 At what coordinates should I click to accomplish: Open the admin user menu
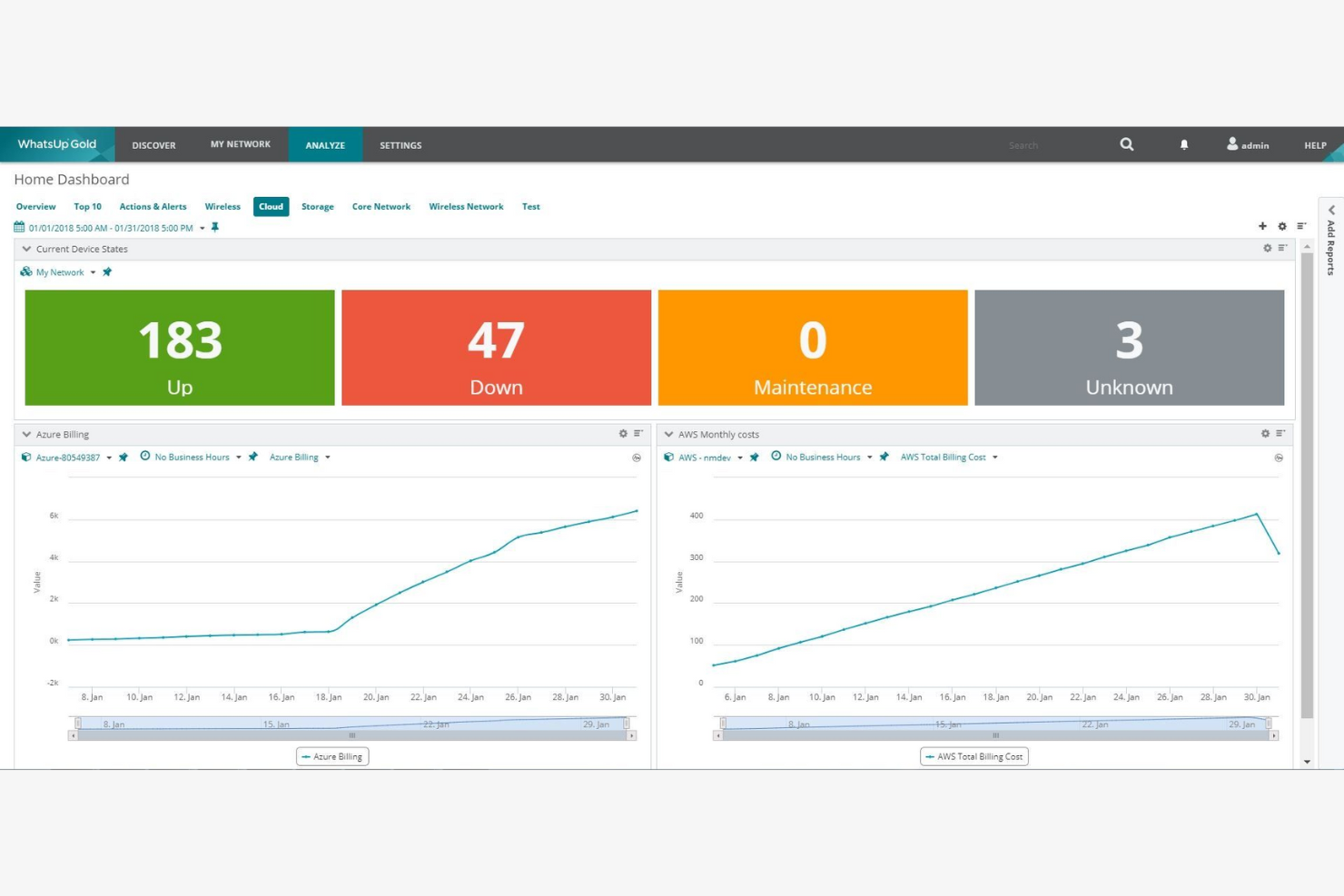(x=1248, y=144)
